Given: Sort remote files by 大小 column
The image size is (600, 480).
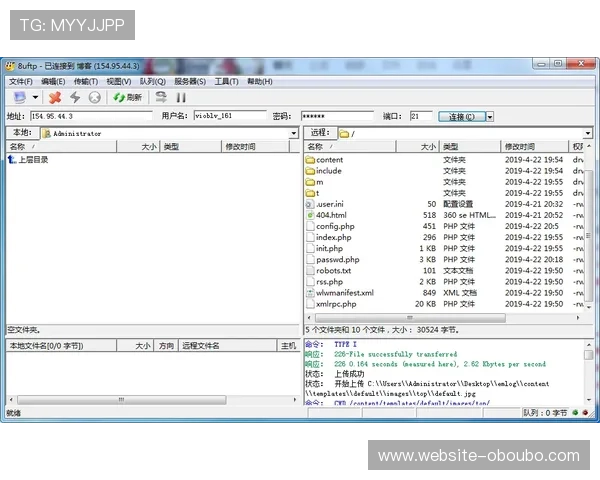Looking at the screenshot, I should point(428,147).
